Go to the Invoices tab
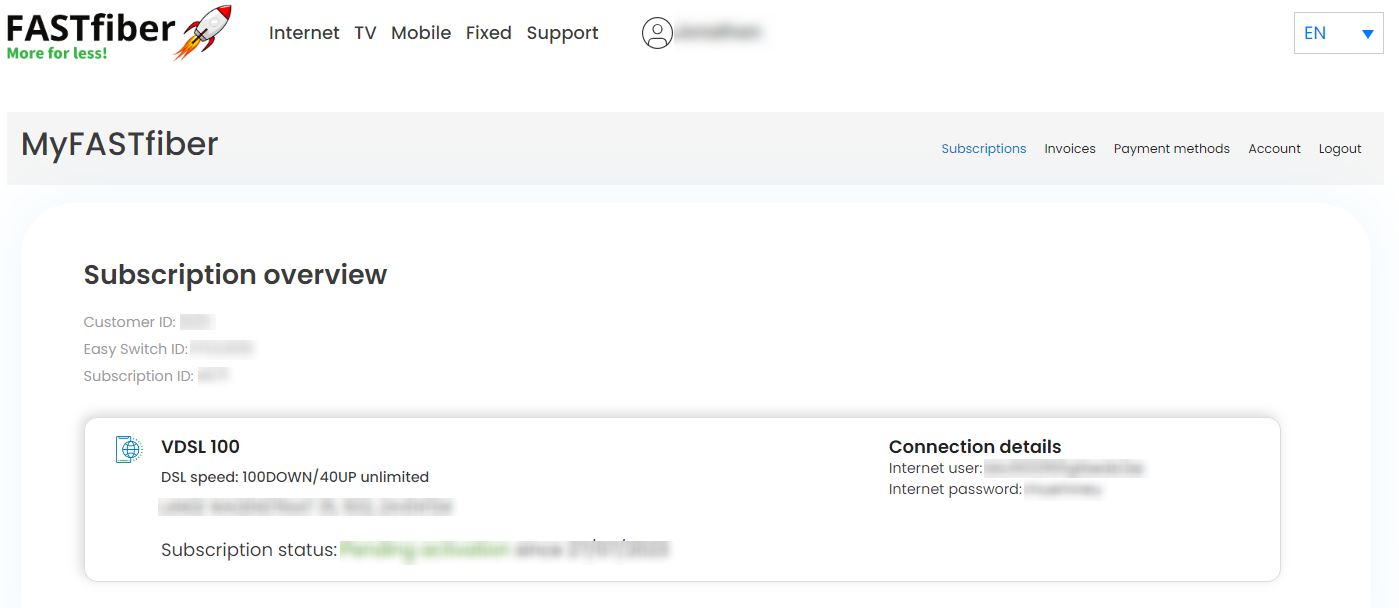The width and height of the screenshot is (1399, 608). (1070, 148)
